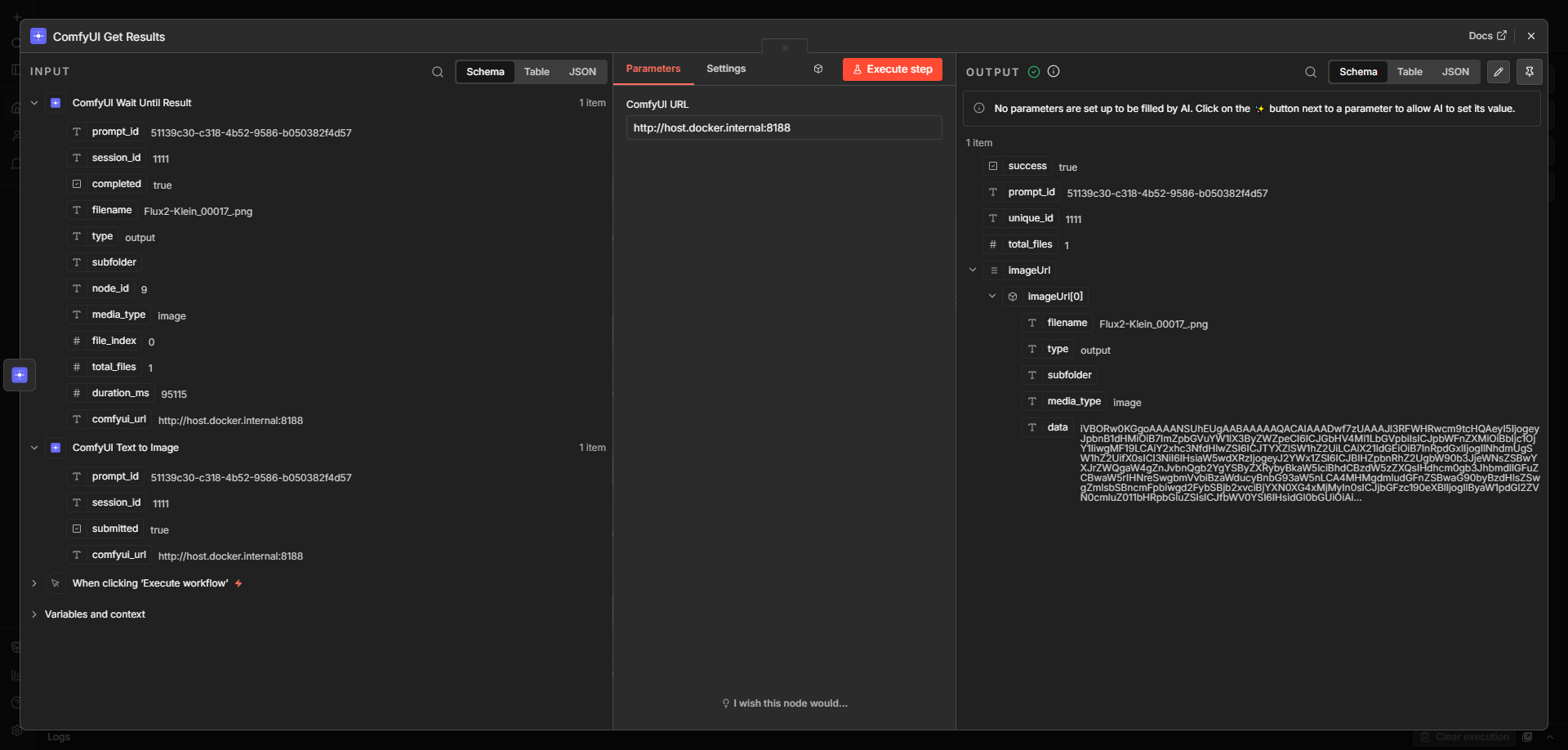Viewport: 1568px width, 750px height.
Task: Switch OUTPUT view to Table
Action: point(1410,72)
